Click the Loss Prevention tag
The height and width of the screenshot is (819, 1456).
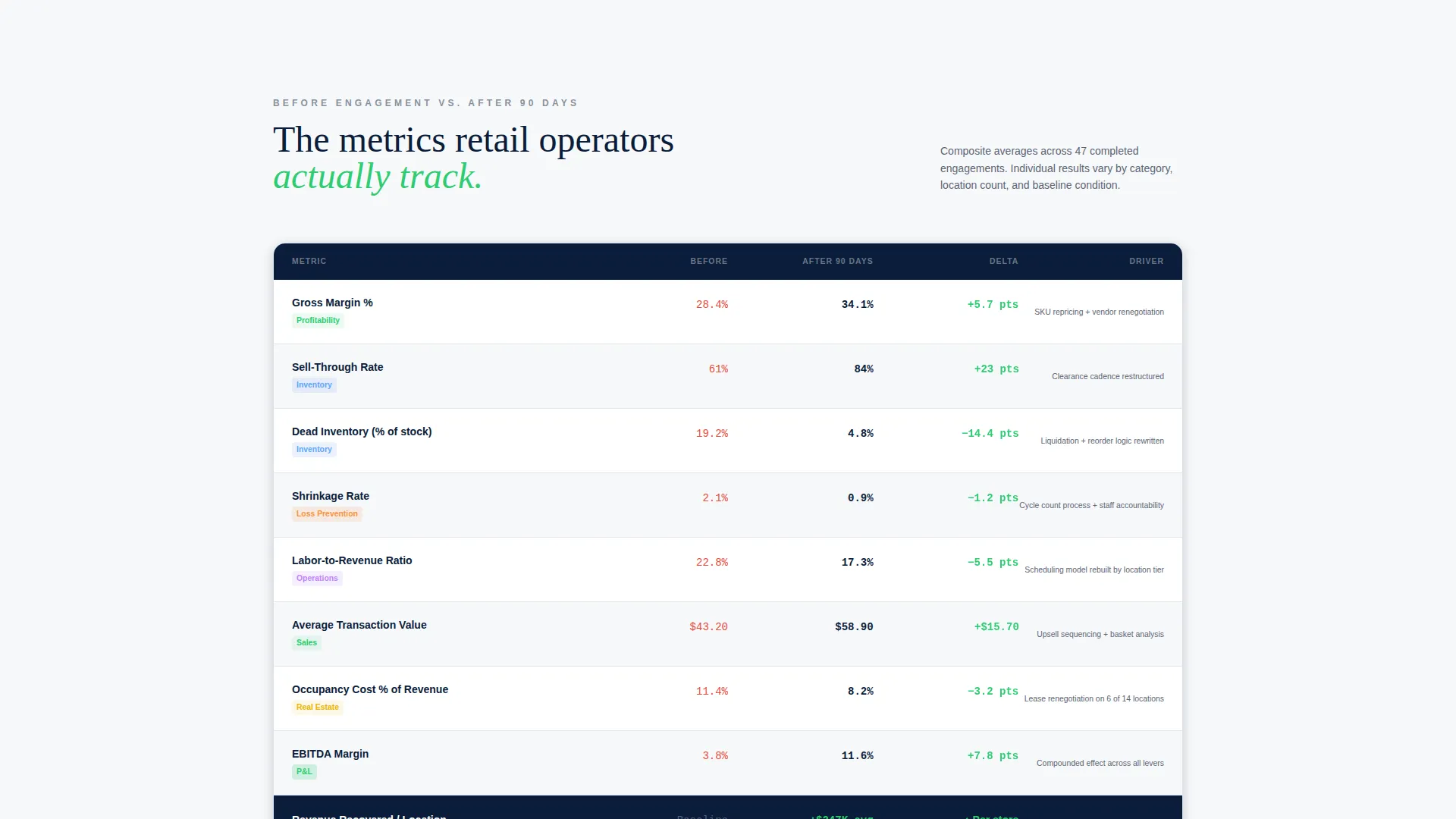coord(327,514)
